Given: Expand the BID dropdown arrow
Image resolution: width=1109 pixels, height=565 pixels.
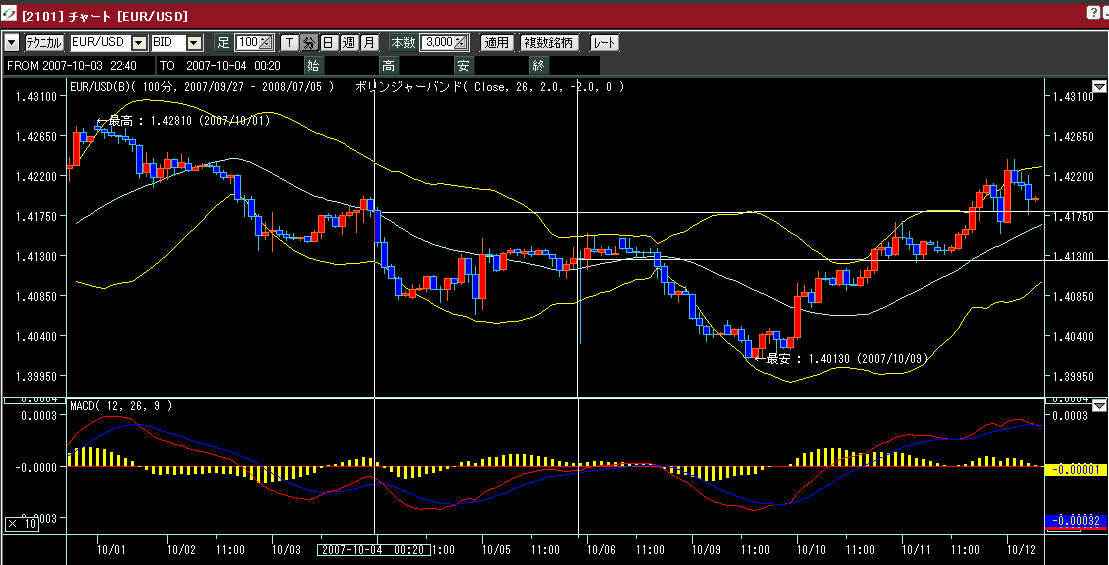Looking at the screenshot, I should [194, 43].
